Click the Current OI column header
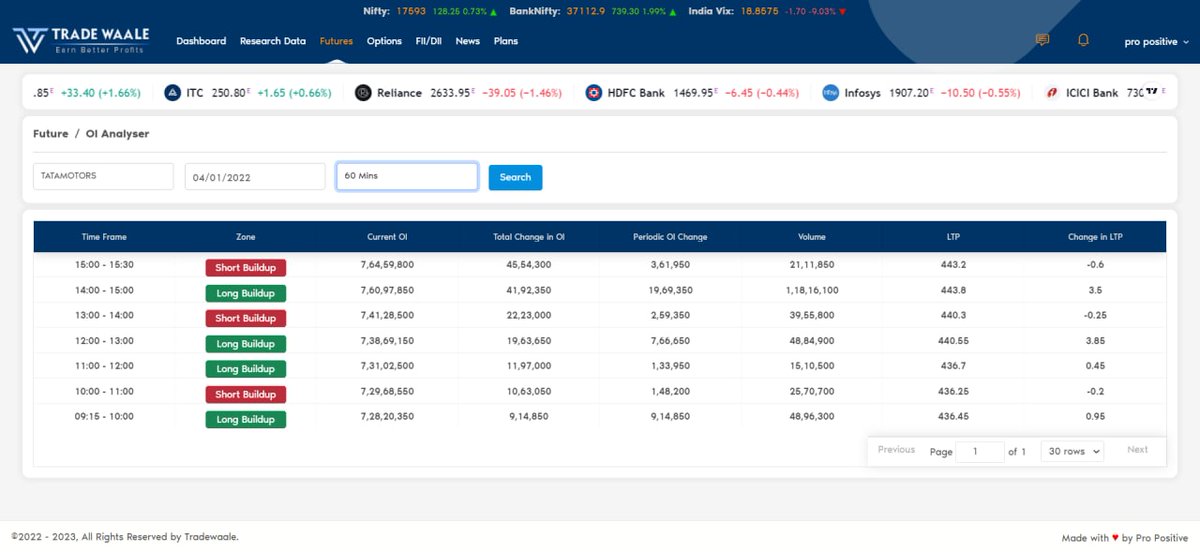 tap(387, 237)
